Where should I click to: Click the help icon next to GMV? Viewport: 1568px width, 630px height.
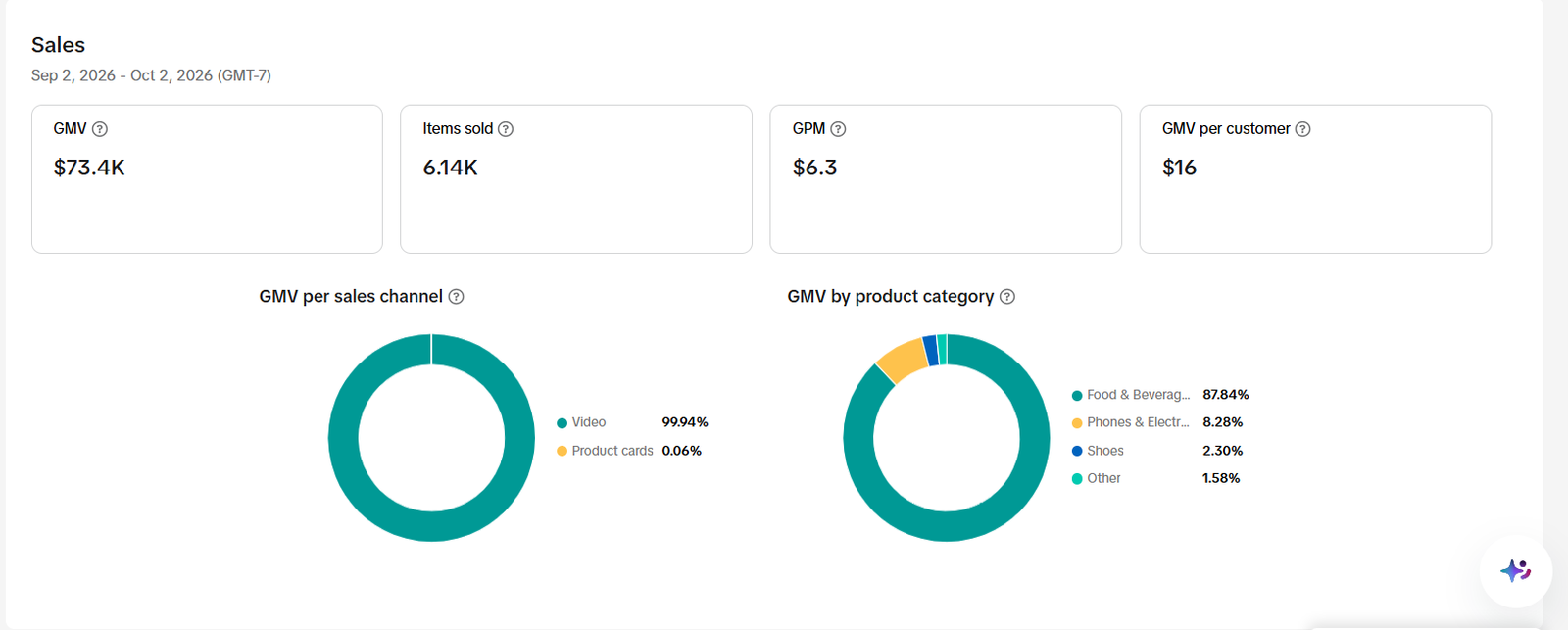[100, 129]
